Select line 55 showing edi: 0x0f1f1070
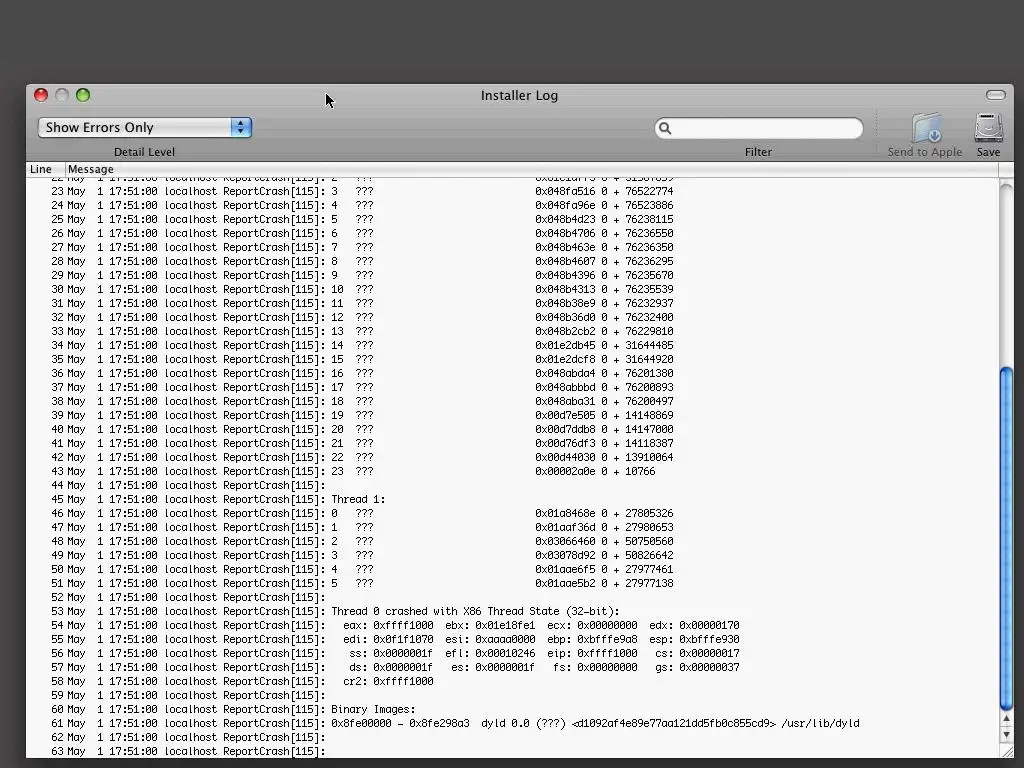The width and height of the screenshot is (1024, 768). (512, 639)
